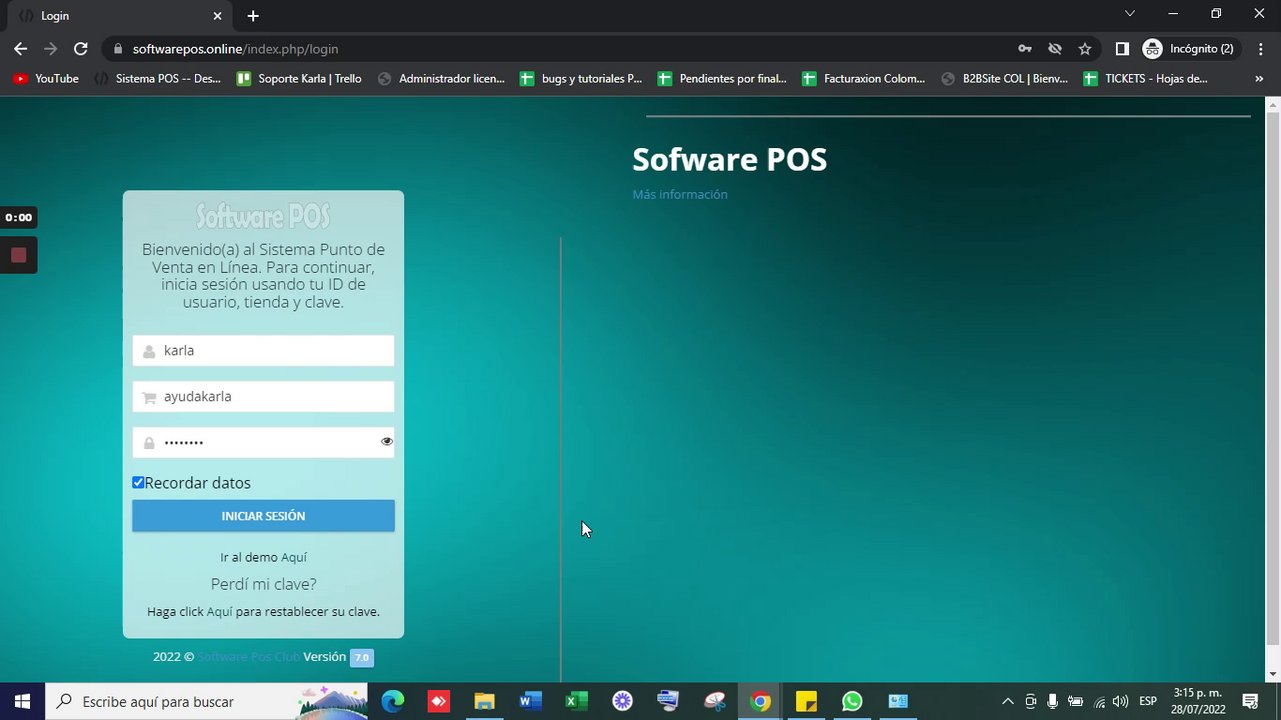Toggle password visibility eye icon
1281x720 pixels.
click(x=387, y=441)
